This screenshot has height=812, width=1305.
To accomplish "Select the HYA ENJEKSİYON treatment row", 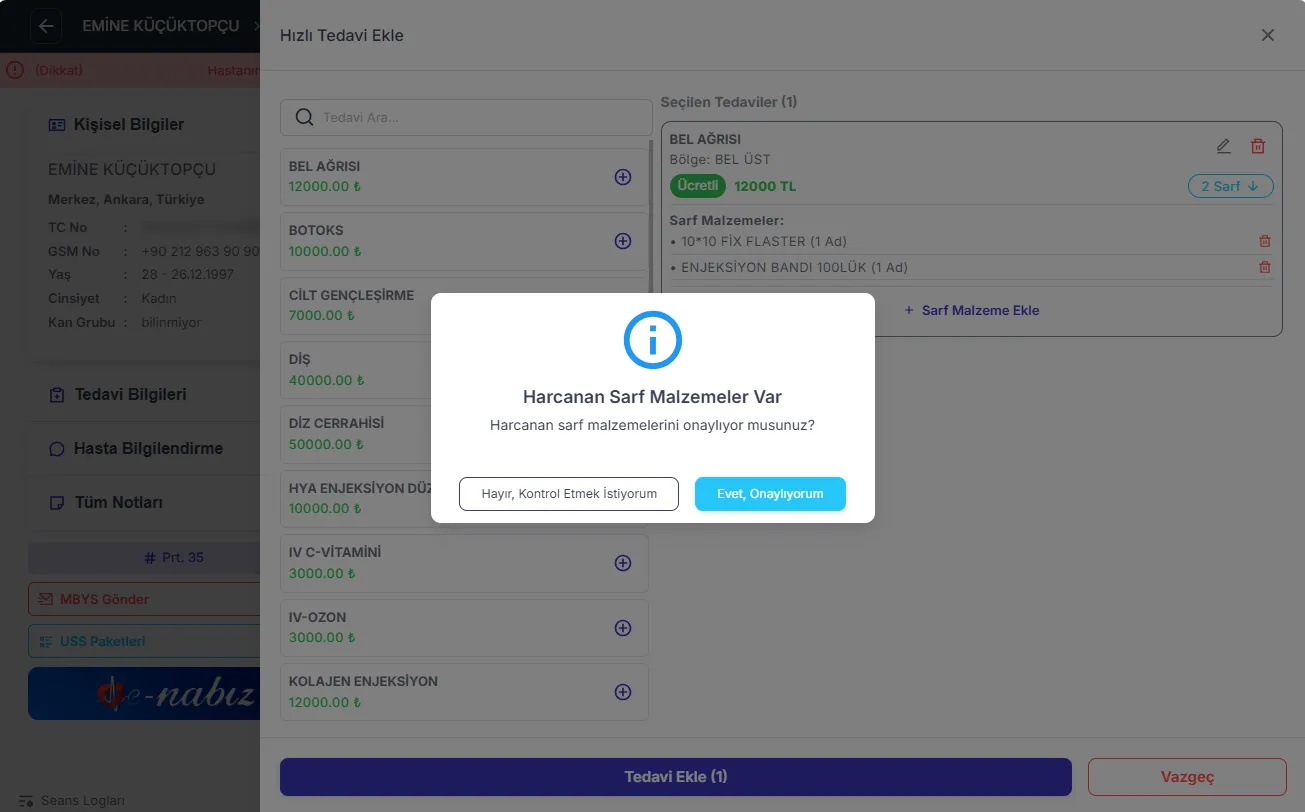I will click(464, 499).
